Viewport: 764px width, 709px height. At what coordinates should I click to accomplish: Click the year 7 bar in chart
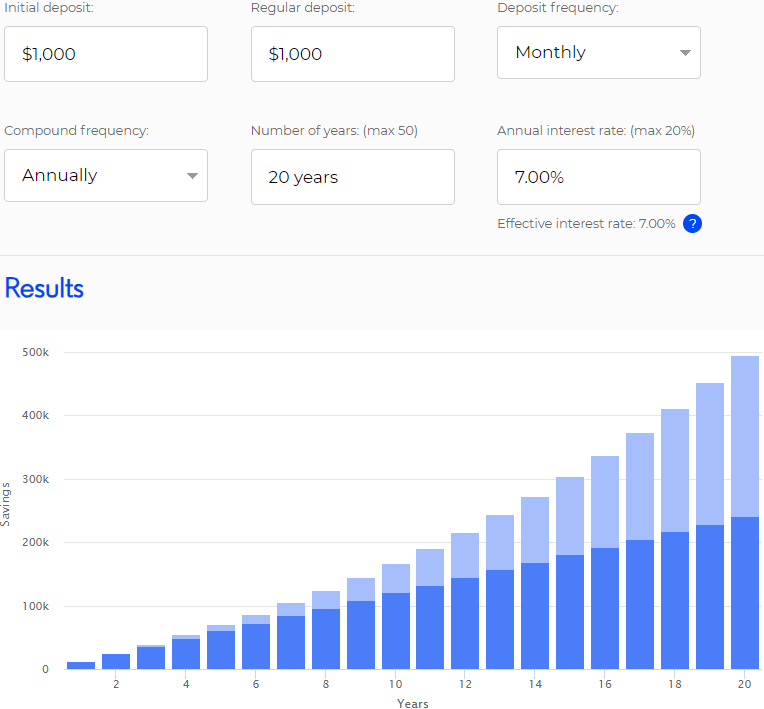coord(291,636)
